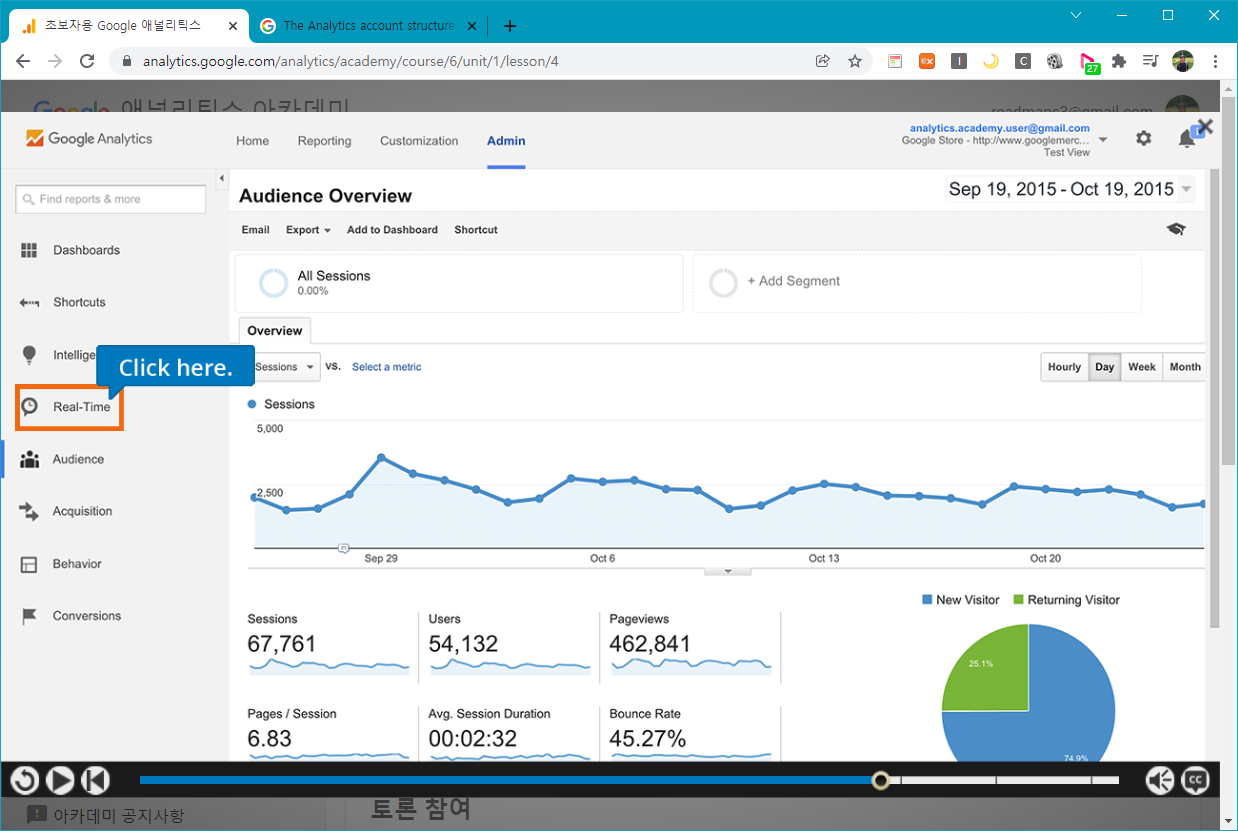Open the date range dropdown
1238x831 pixels.
coord(1070,189)
